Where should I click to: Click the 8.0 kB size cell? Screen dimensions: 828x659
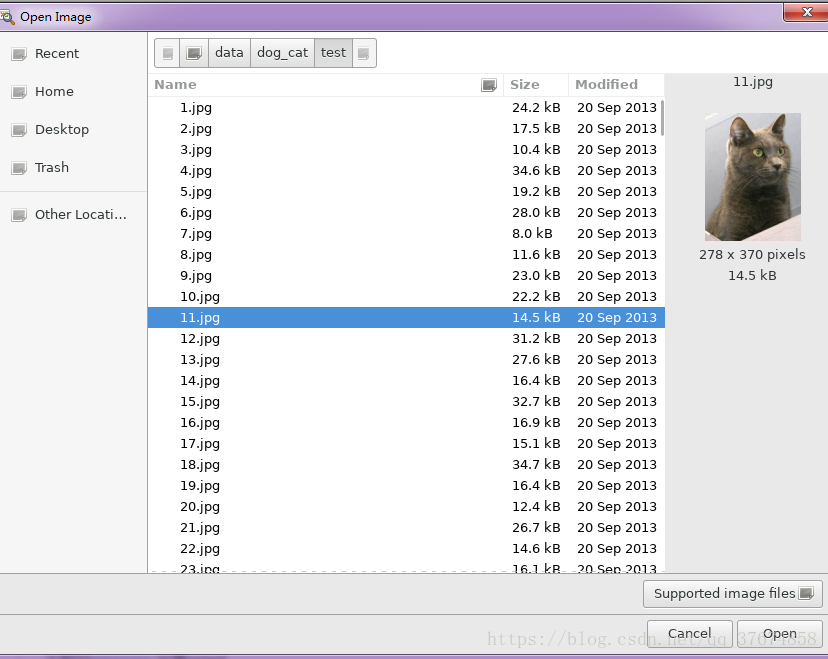[532, 234]
